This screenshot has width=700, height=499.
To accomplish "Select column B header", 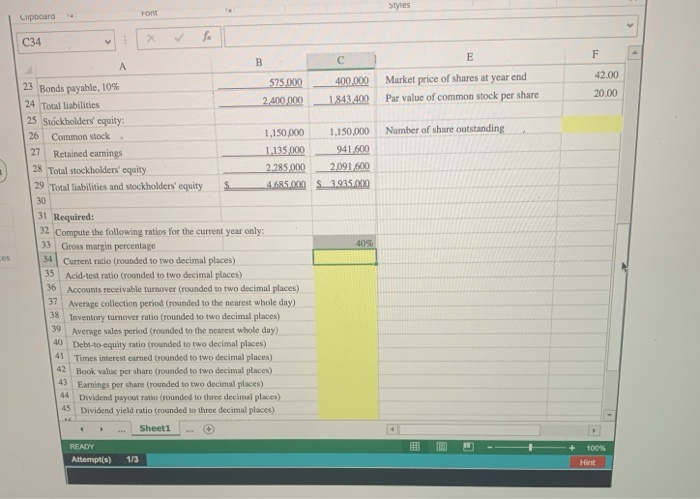I will pyautogui.click(x=259, y=62).
